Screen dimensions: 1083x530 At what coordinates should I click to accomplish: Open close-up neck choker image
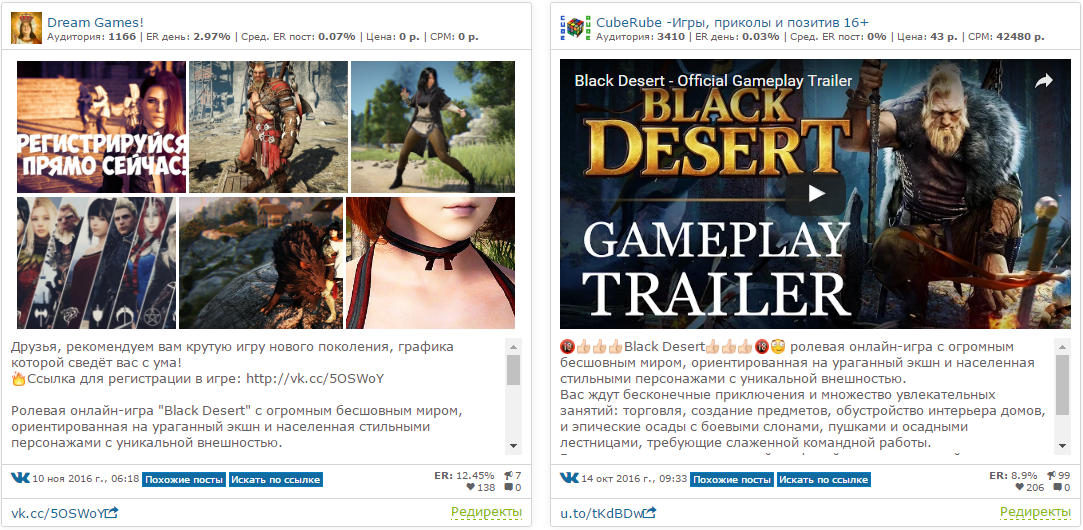(430, 263)
